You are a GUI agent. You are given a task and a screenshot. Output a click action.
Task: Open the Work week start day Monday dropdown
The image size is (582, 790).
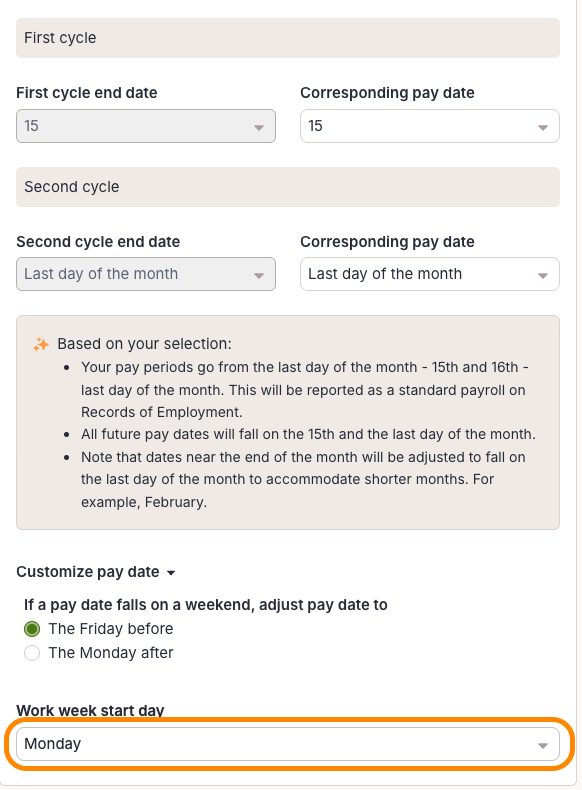(x=288, y=744)
